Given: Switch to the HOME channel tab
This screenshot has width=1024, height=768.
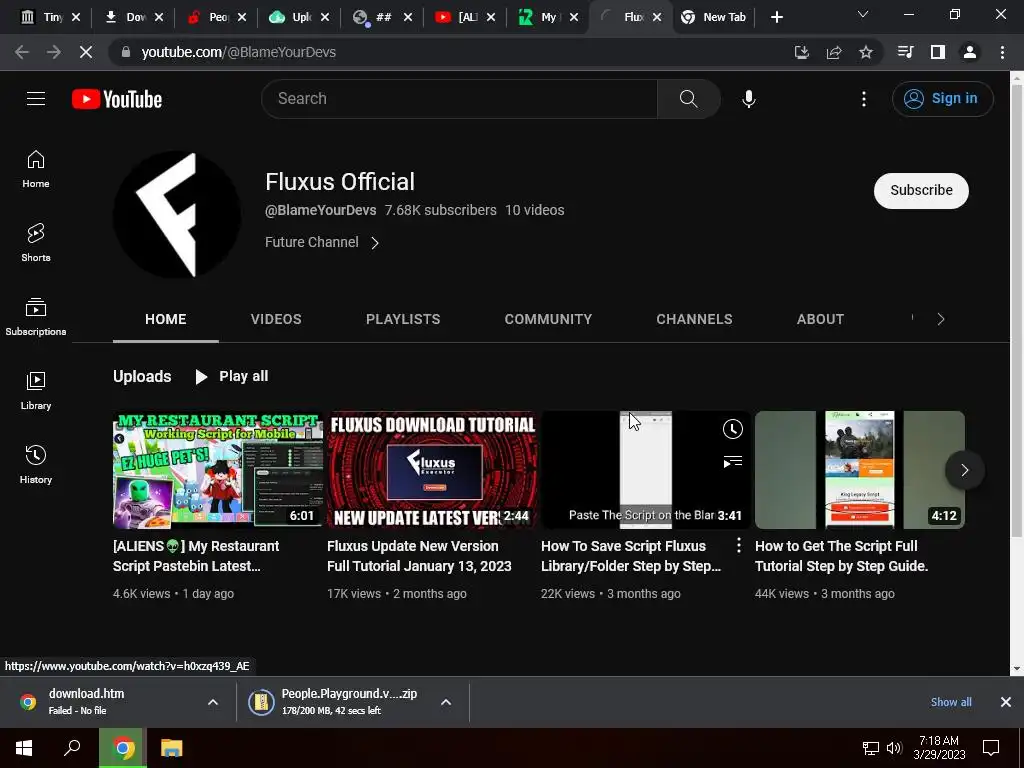Looking at the screenshot, I should (165, 319).
